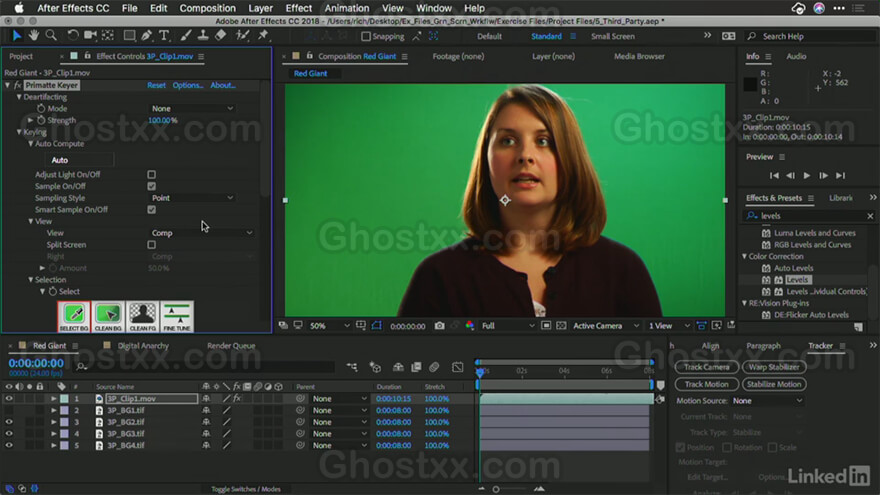Viewport: 880px width, 495px height.
Task: Open the Sampling Style Point dropdown
Action: [x=192, y=198]
